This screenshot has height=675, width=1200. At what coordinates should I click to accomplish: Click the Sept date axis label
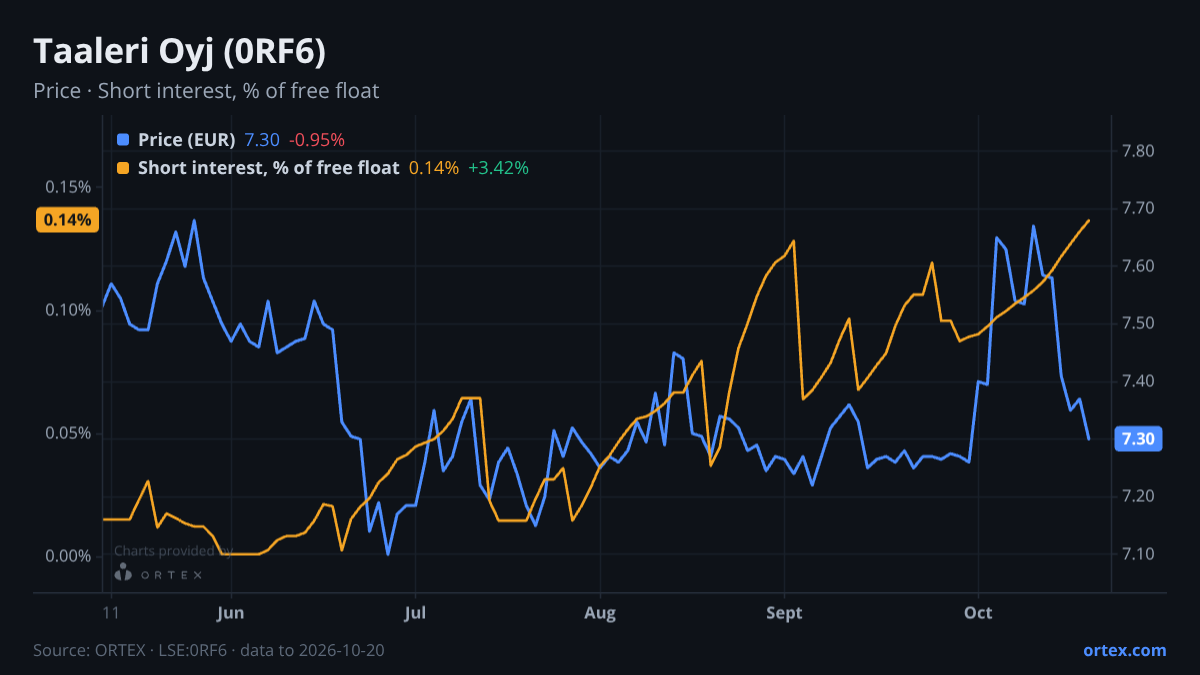[x=785, y=613]
